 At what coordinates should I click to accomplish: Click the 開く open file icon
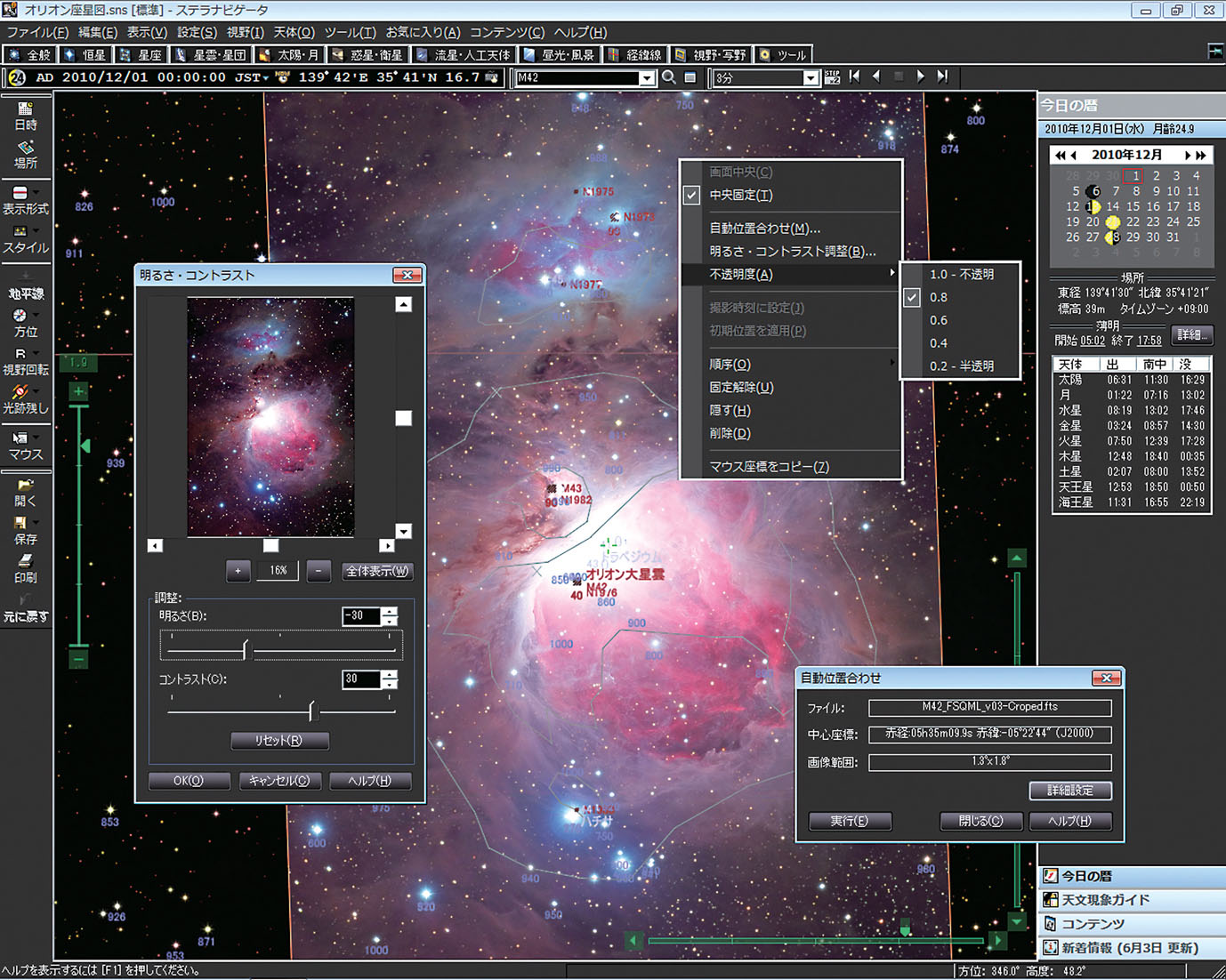[x=24, y=485]
